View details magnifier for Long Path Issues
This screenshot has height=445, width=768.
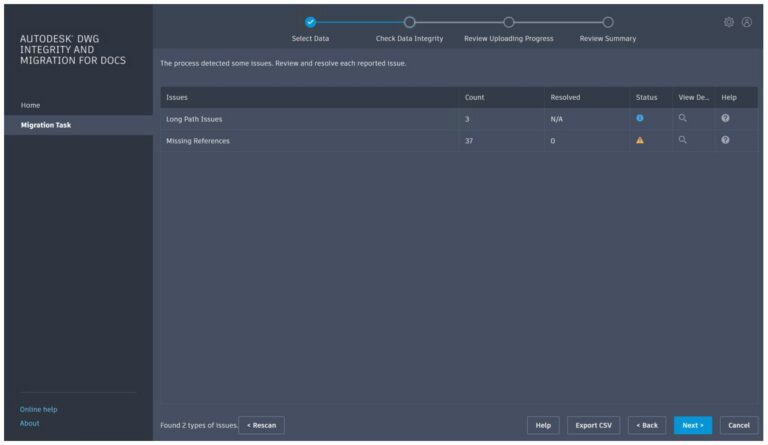[x=682, y=118]
